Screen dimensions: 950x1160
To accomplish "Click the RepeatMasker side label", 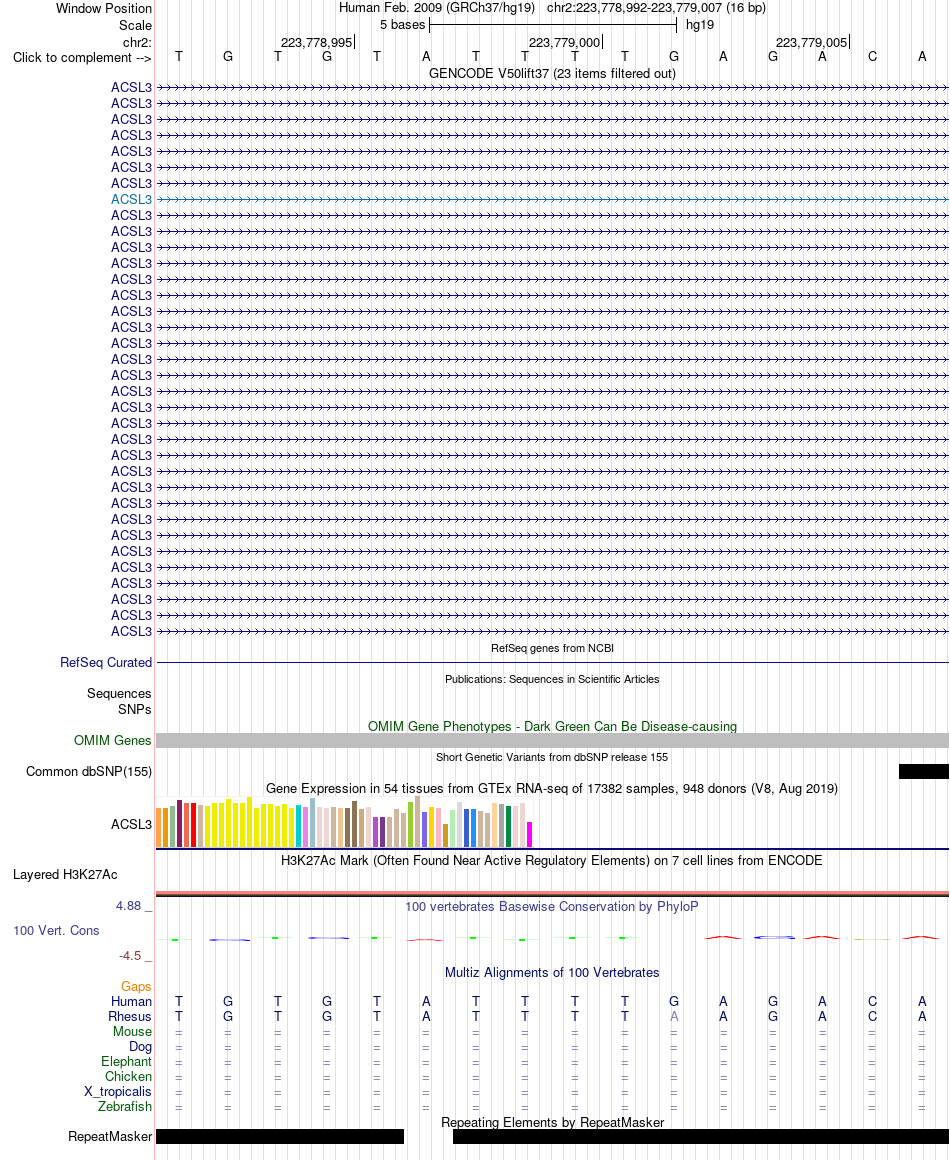I will pos(110,1136).
